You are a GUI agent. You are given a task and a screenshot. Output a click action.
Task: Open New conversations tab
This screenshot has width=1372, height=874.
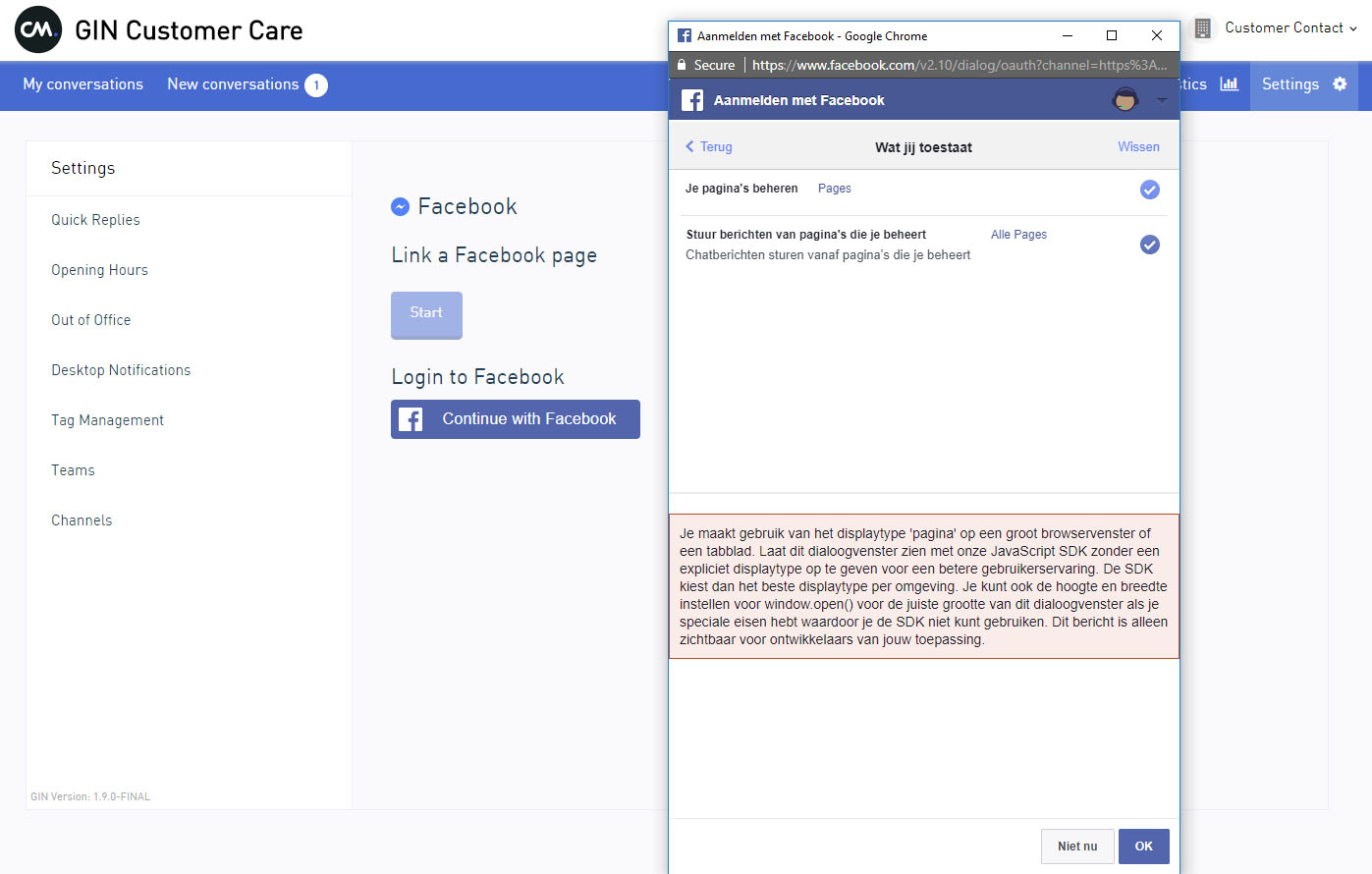[233, 84]
